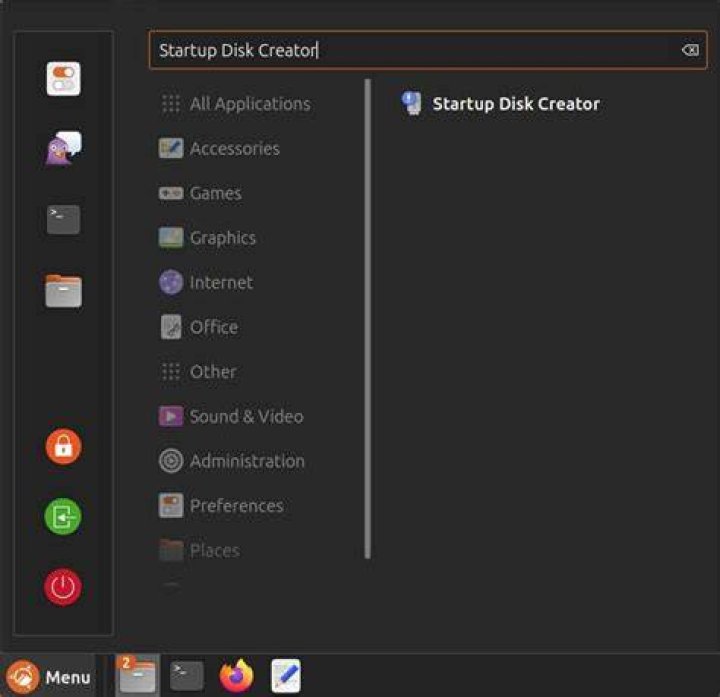This screenshot has height=697, width=720.
Task: Select the Sound & Video category
Action: (x=231, y=416)
